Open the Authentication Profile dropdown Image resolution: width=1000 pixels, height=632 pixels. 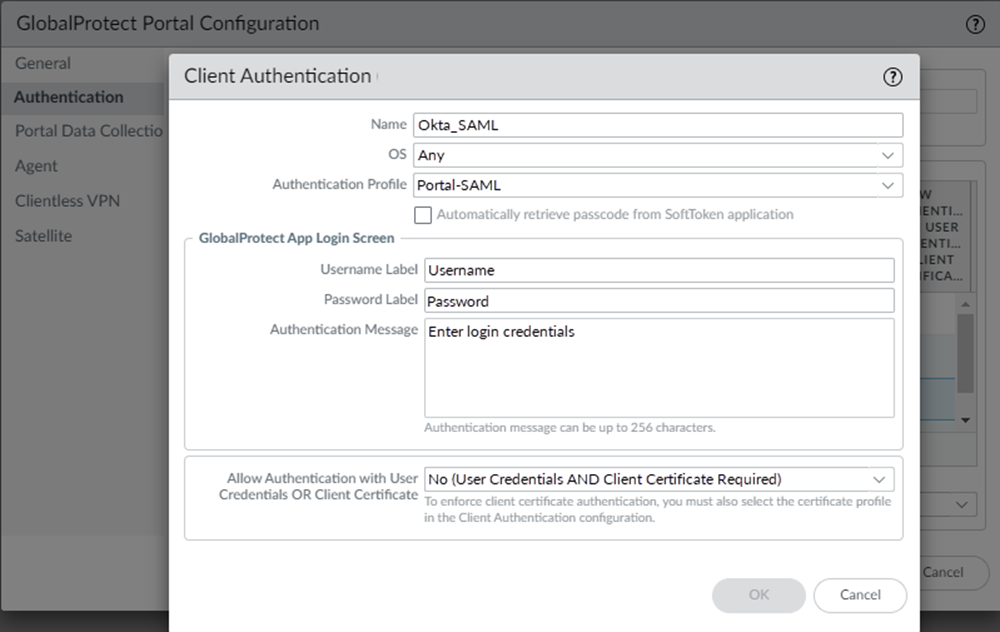[x=887, y=185]
